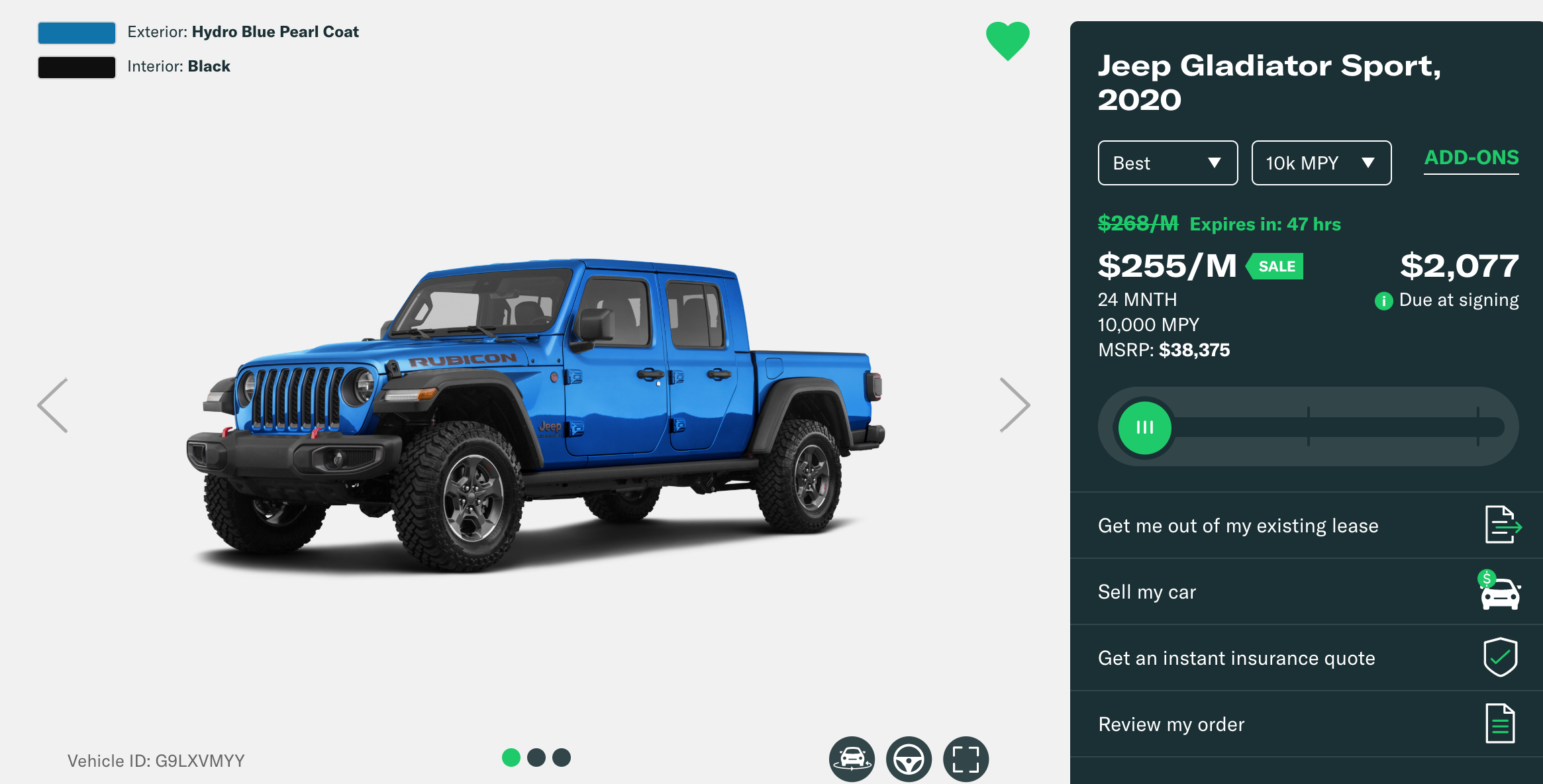Click the Sell my car icon
The image size is (1543, 784).
pos(1500,590)
